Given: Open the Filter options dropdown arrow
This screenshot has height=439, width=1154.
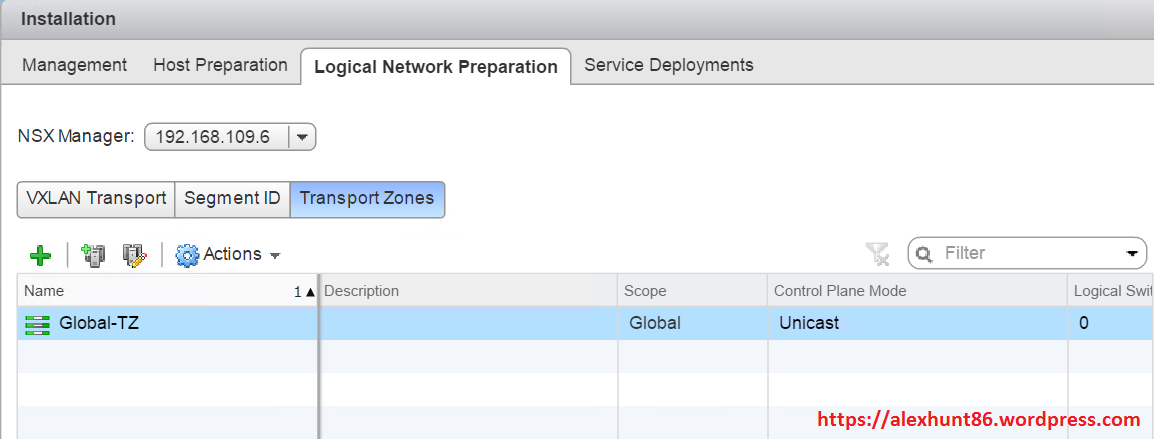Looking at the screenshot, I should point(1132,254).
